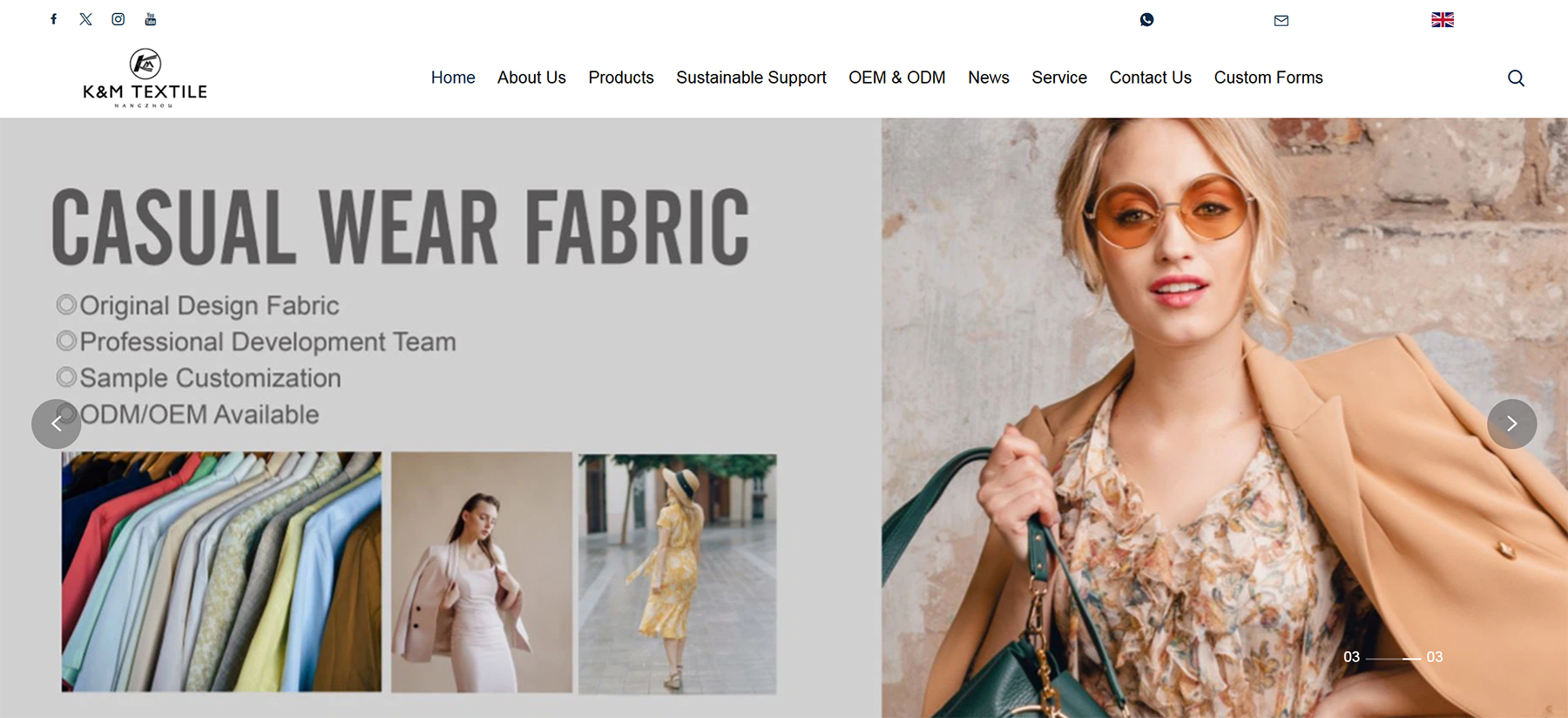Click the X (Twitter) icon
Image resolution: width=1568 pixels, height=718 pixels.
[85, 19]
